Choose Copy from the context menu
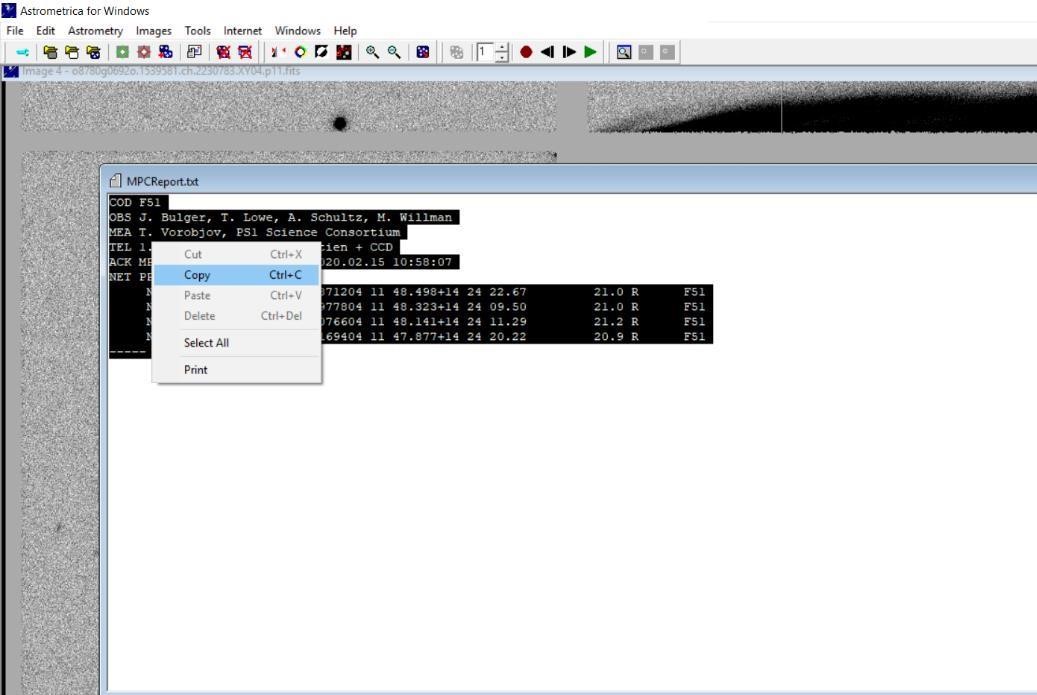 point(237,275)
